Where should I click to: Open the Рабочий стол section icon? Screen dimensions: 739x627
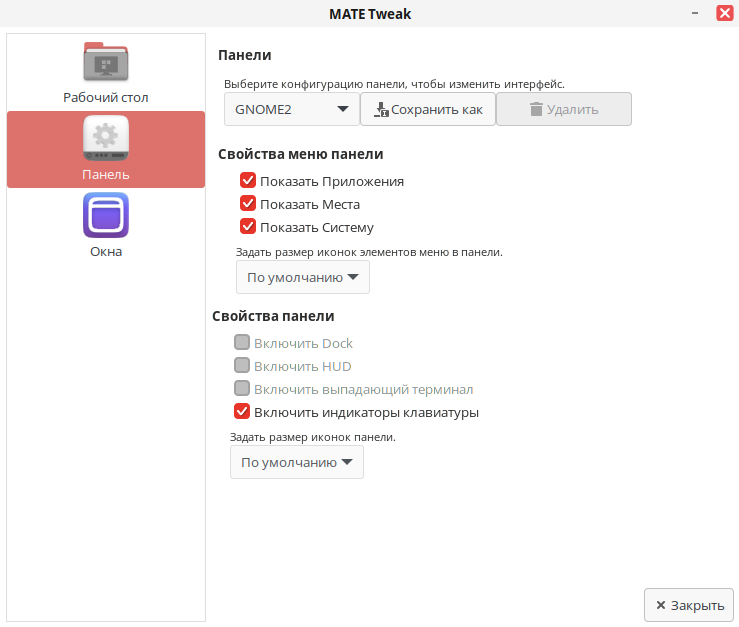(x=106, y=62)
